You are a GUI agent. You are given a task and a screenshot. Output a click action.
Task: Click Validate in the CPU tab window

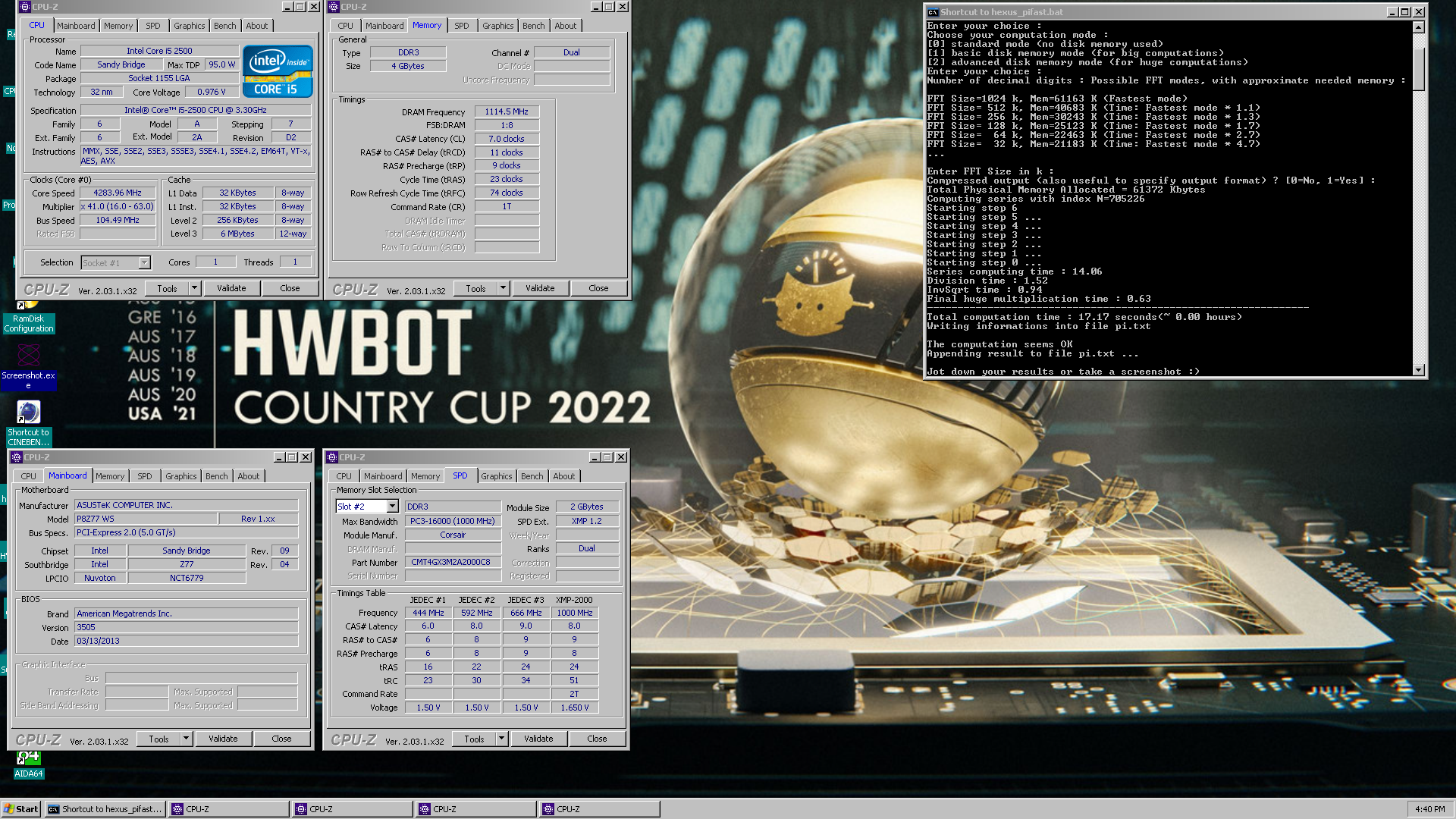tap(231, 288)
